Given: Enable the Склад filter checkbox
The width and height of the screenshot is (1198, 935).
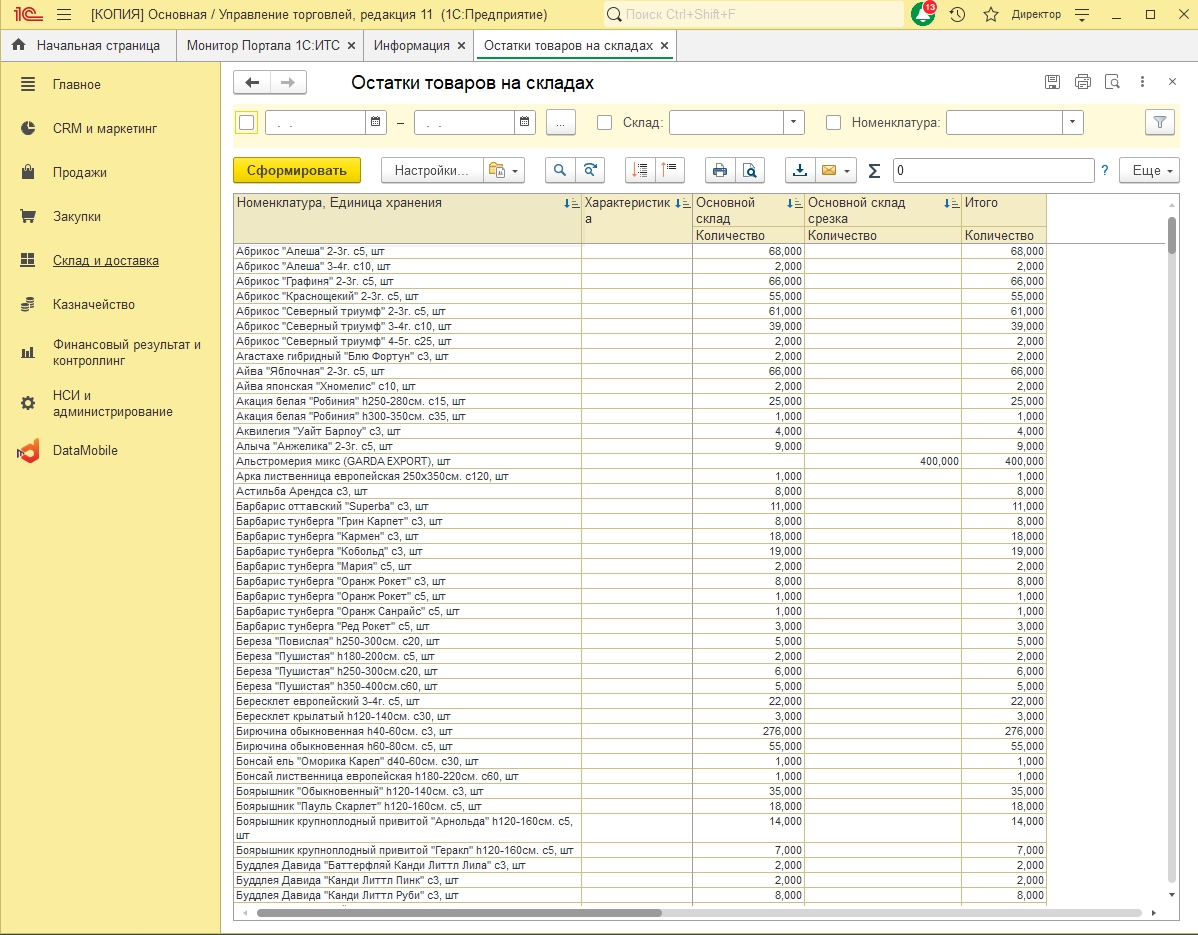Looking at the screenshot, I should [604, 122].
